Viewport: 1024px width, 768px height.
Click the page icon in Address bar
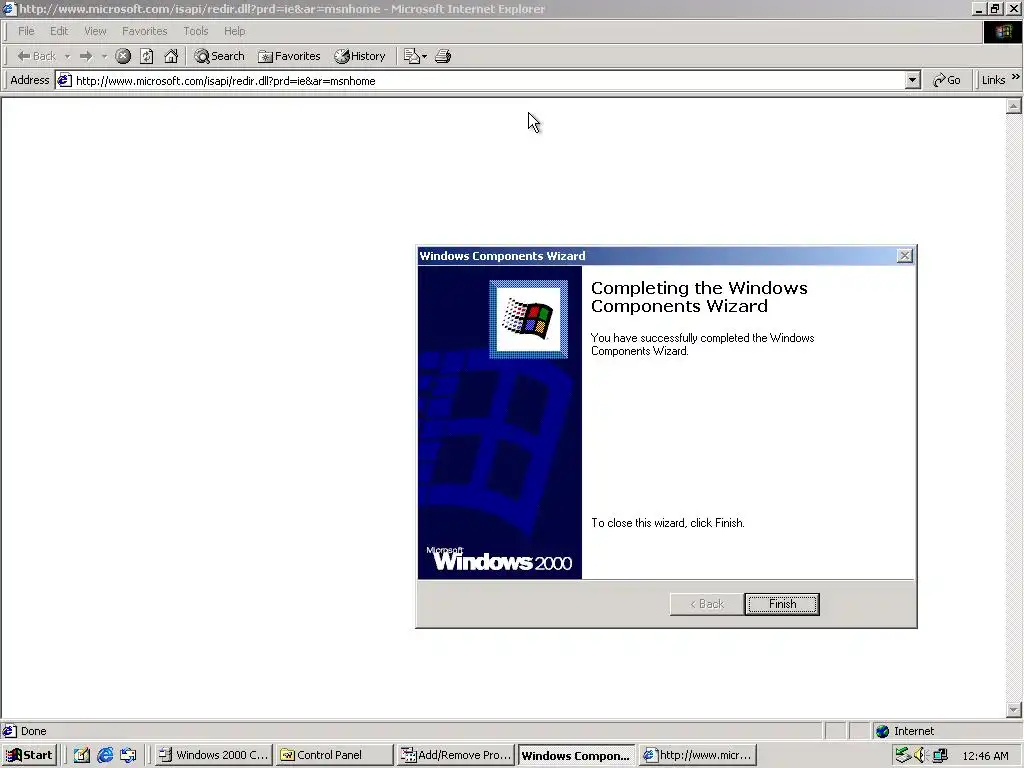[64, 81]
